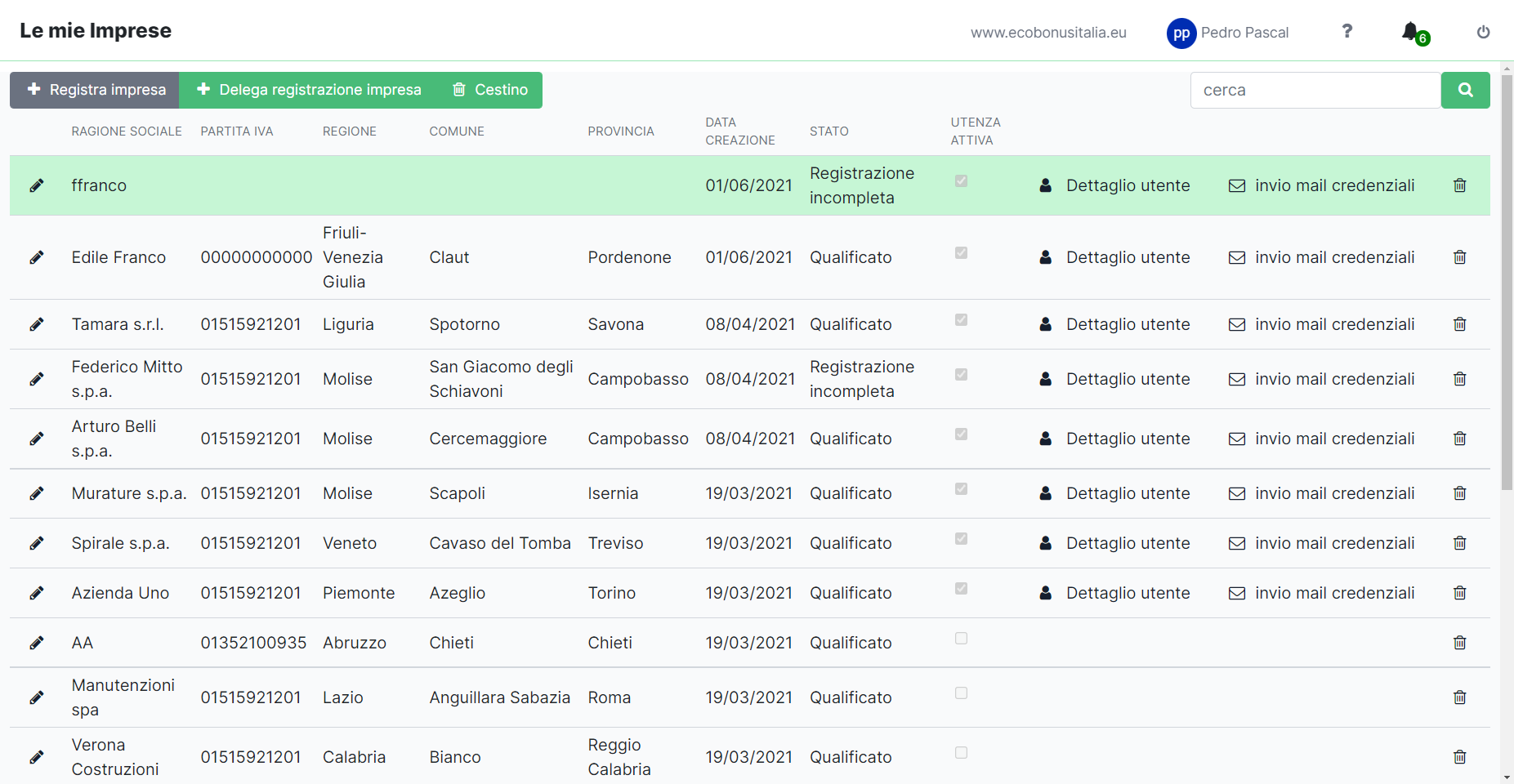Sort by Comune column header
Image resolution: width=1514 pixels, height=784 pixels.
(x=457, y=131)
